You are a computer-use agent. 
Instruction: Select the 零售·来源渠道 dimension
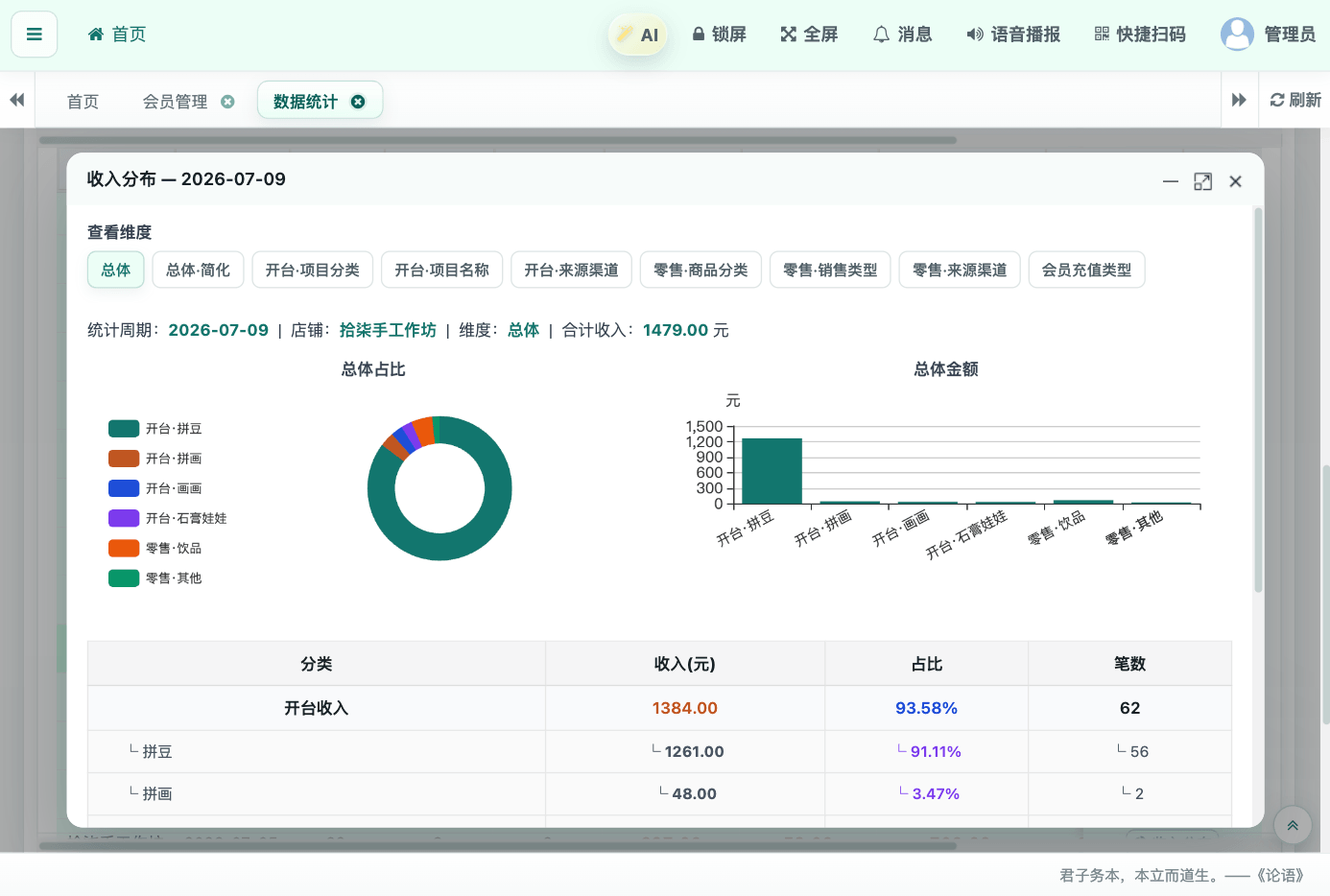(x=960, y=270)
